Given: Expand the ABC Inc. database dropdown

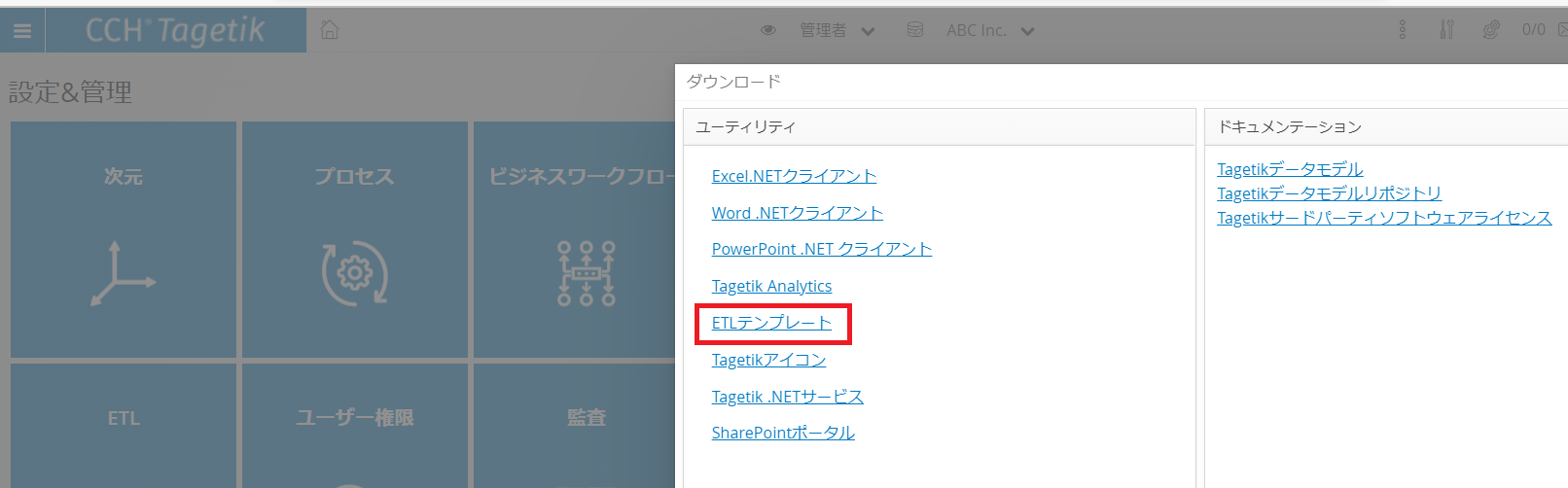Looking at the screenshot, I should coord(1027,31).
